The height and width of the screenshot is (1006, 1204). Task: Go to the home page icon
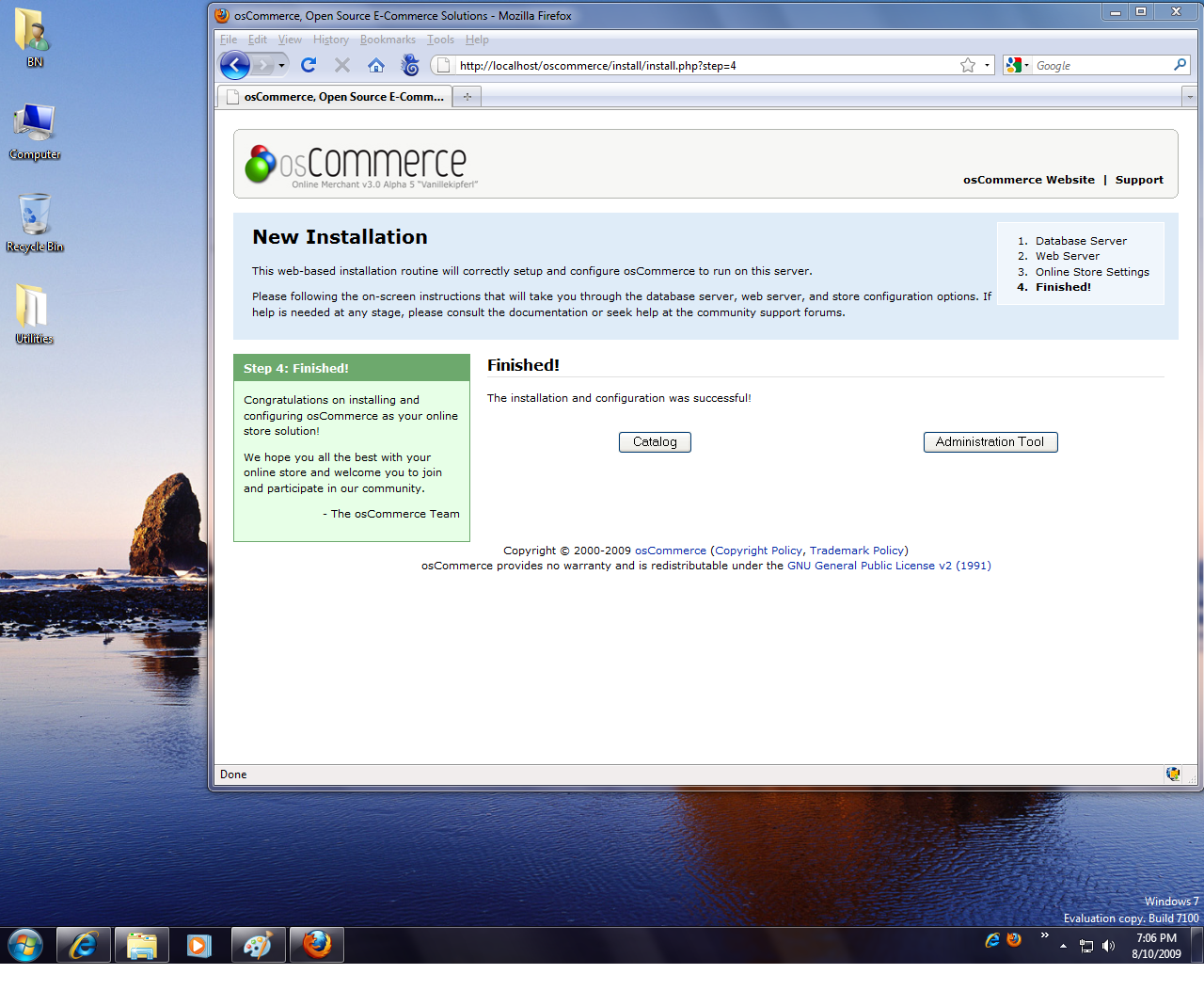(x=376, y=65)
